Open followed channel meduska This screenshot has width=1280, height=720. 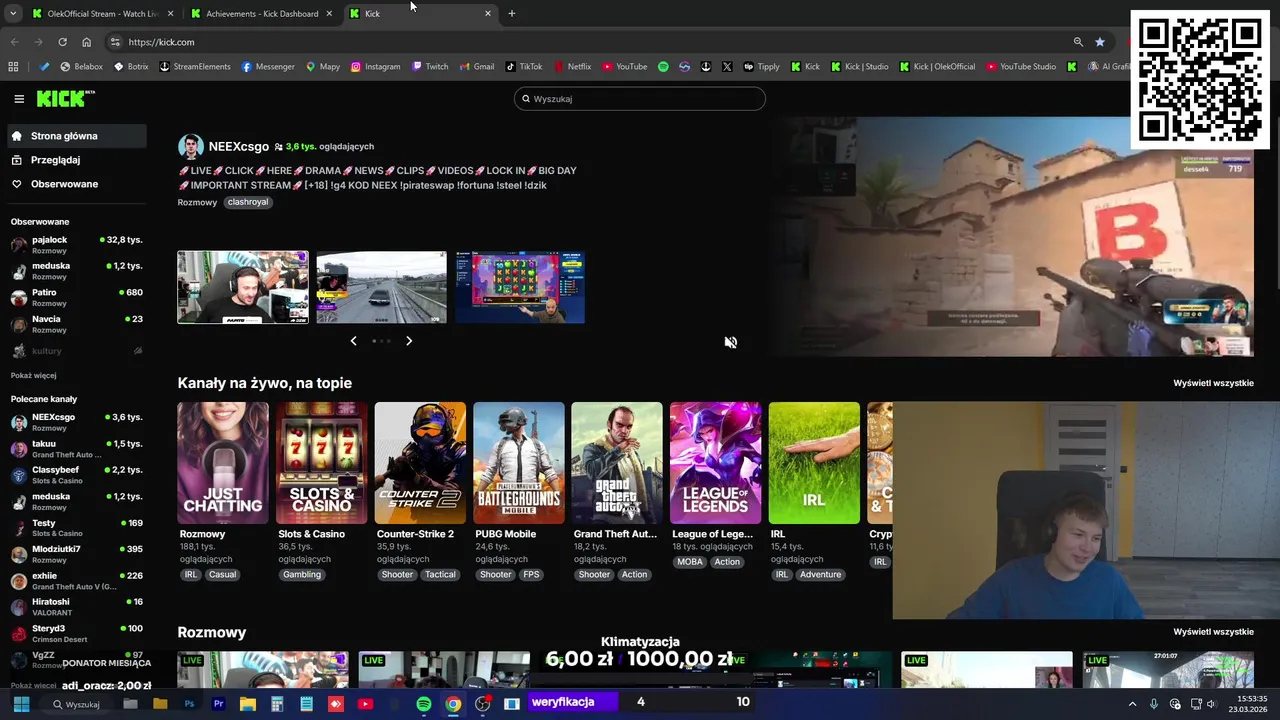(77, 271)
